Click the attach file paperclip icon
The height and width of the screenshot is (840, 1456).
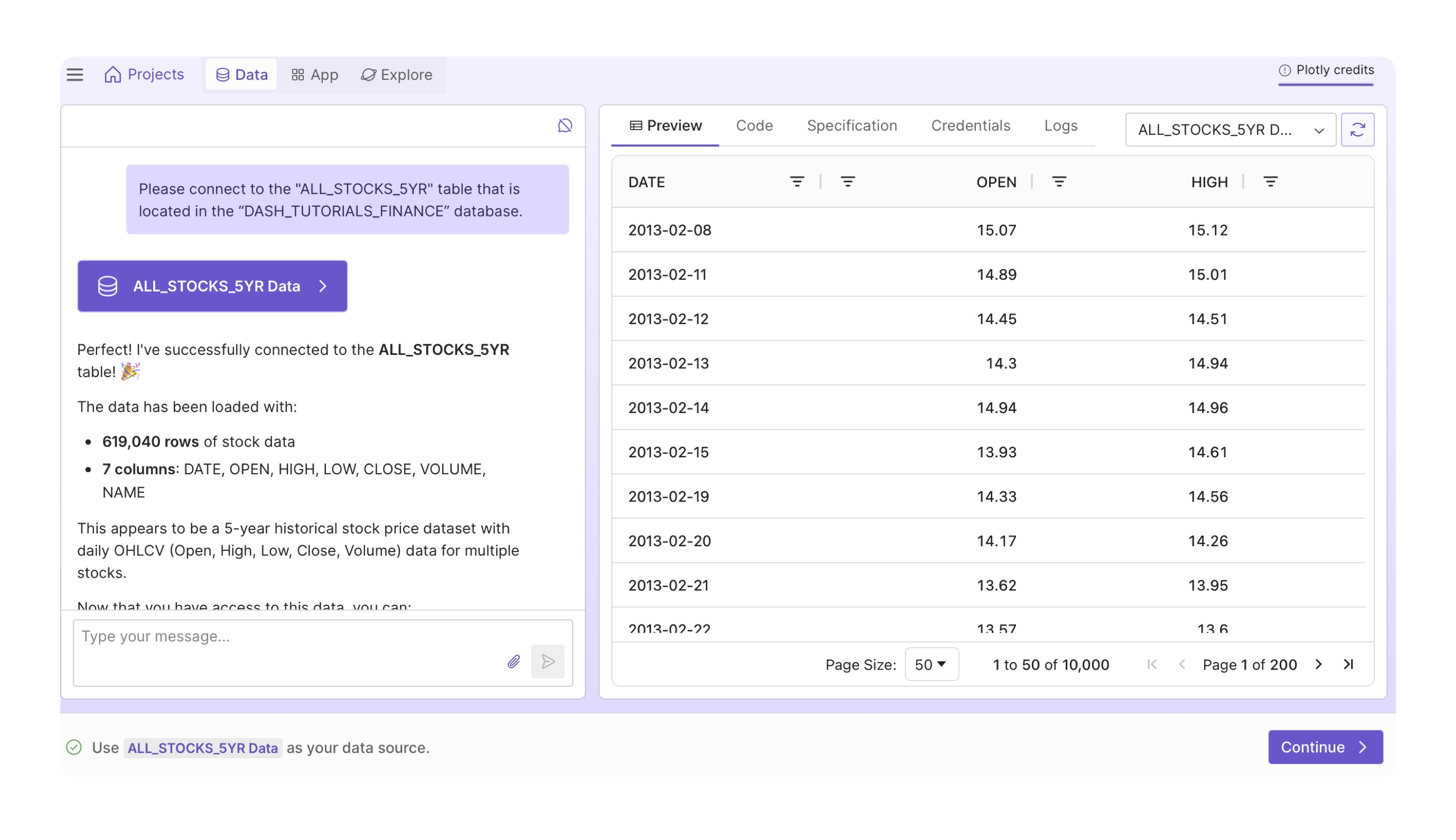[513, 661]
